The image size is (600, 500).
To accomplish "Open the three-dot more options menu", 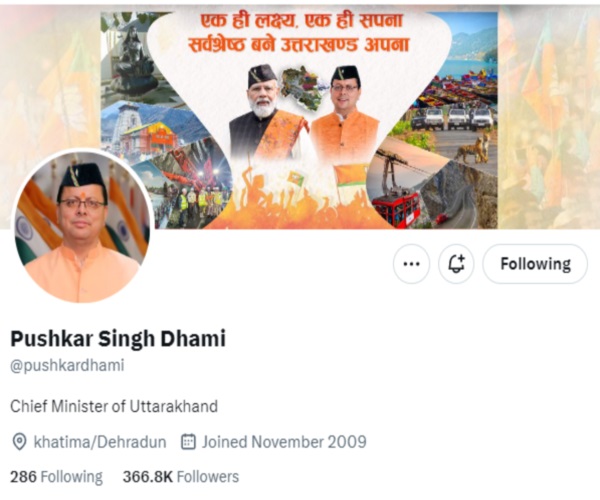I will (411, 264).
